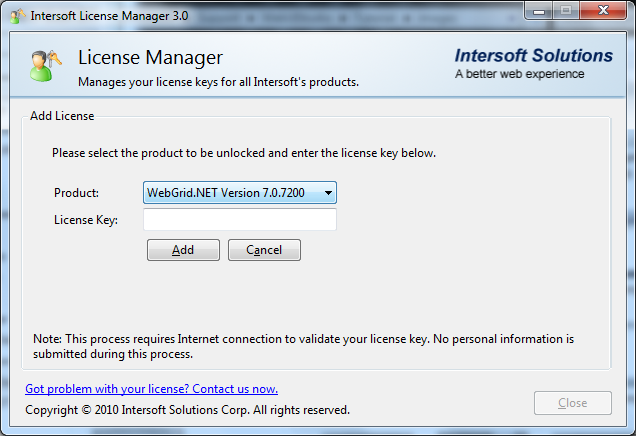
Task: Maximize the License Manager window
Action: [564, 13]
